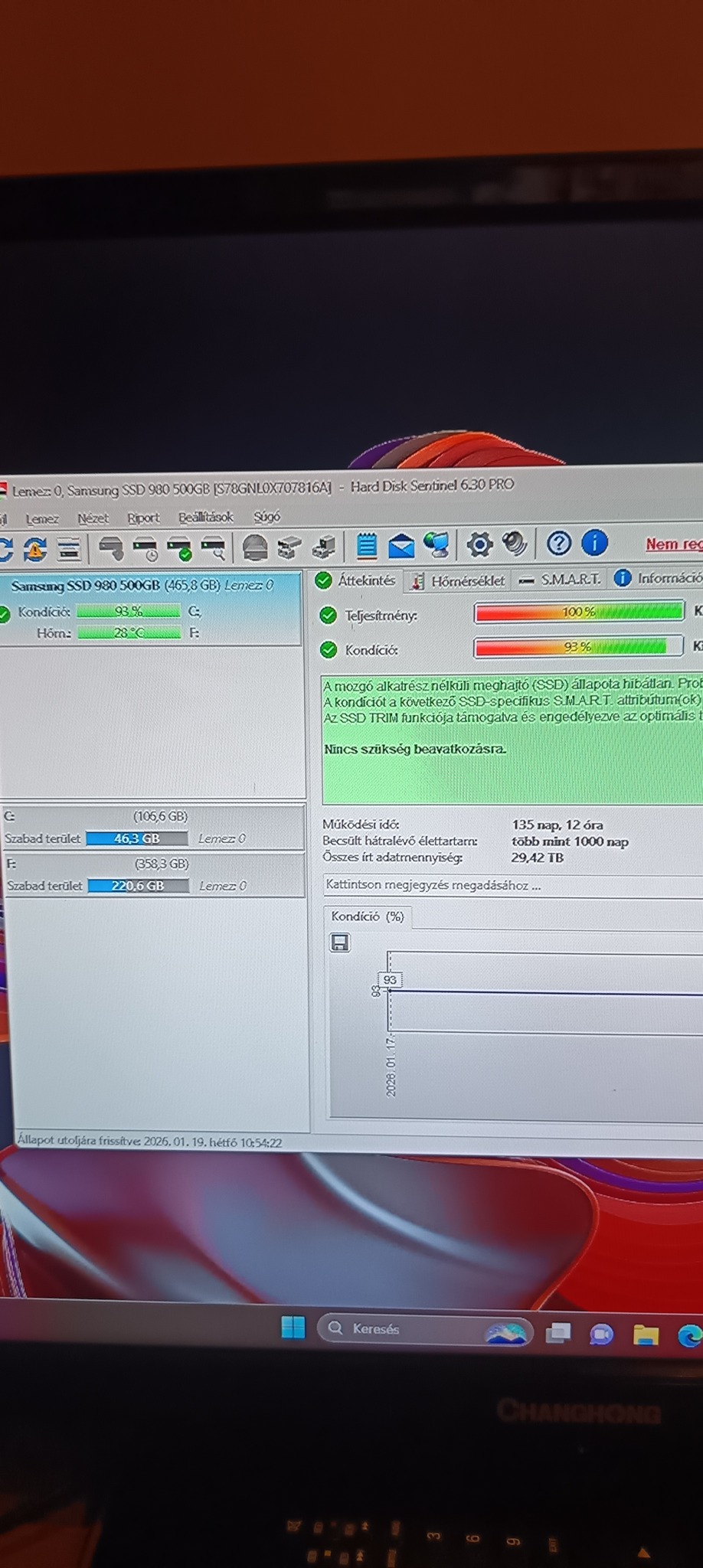Click the blue info circle toolbar icon
Viewport: 703px width, 1568px height.
pyautogui.click(x=594, y=542)
